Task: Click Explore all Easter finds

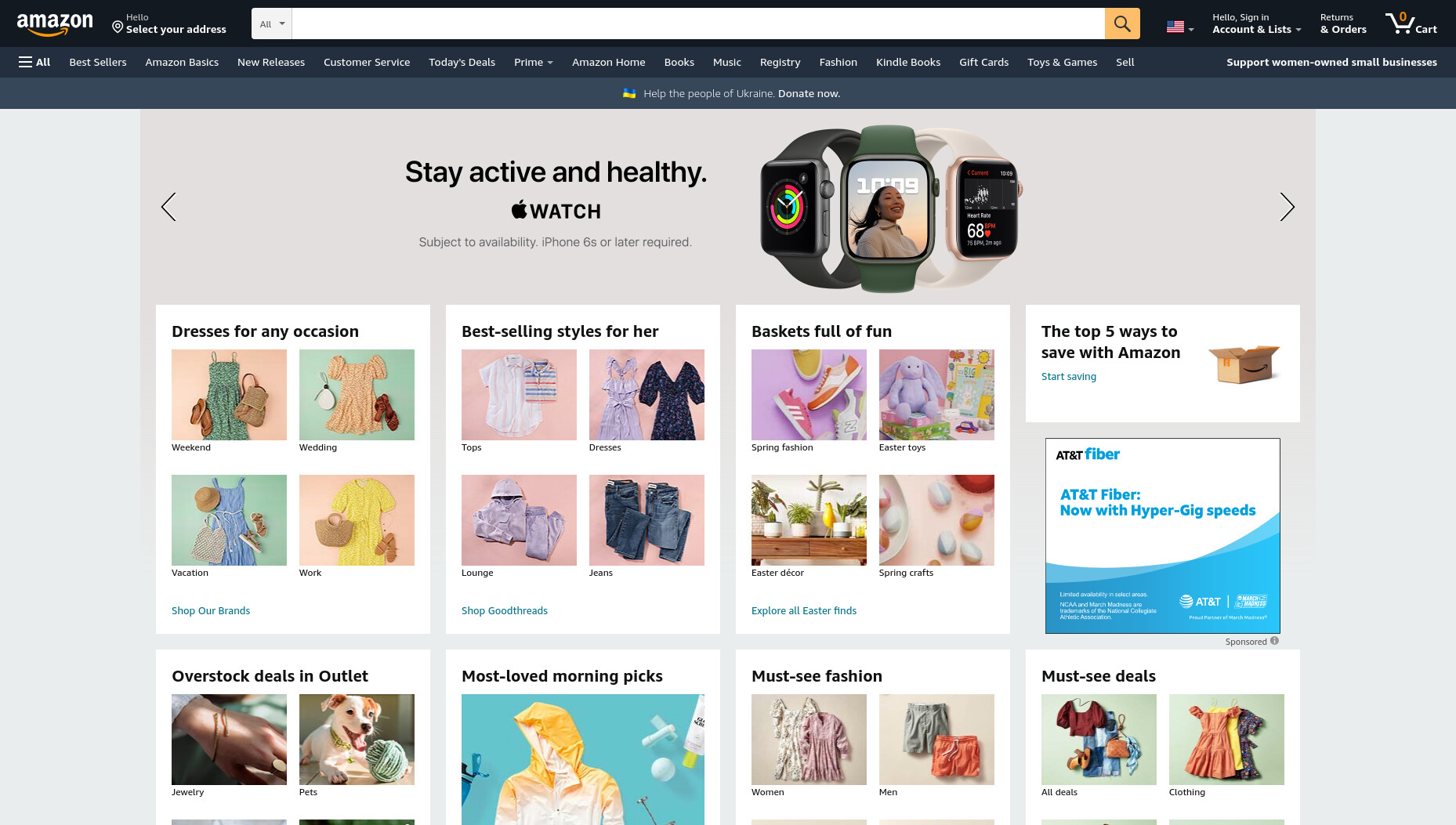Action: click(804, 610)
